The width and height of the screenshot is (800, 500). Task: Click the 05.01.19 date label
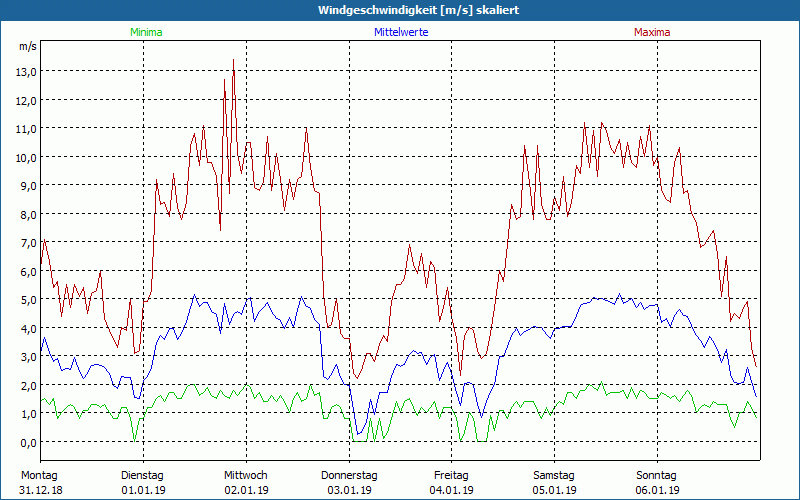pos(555,490)
